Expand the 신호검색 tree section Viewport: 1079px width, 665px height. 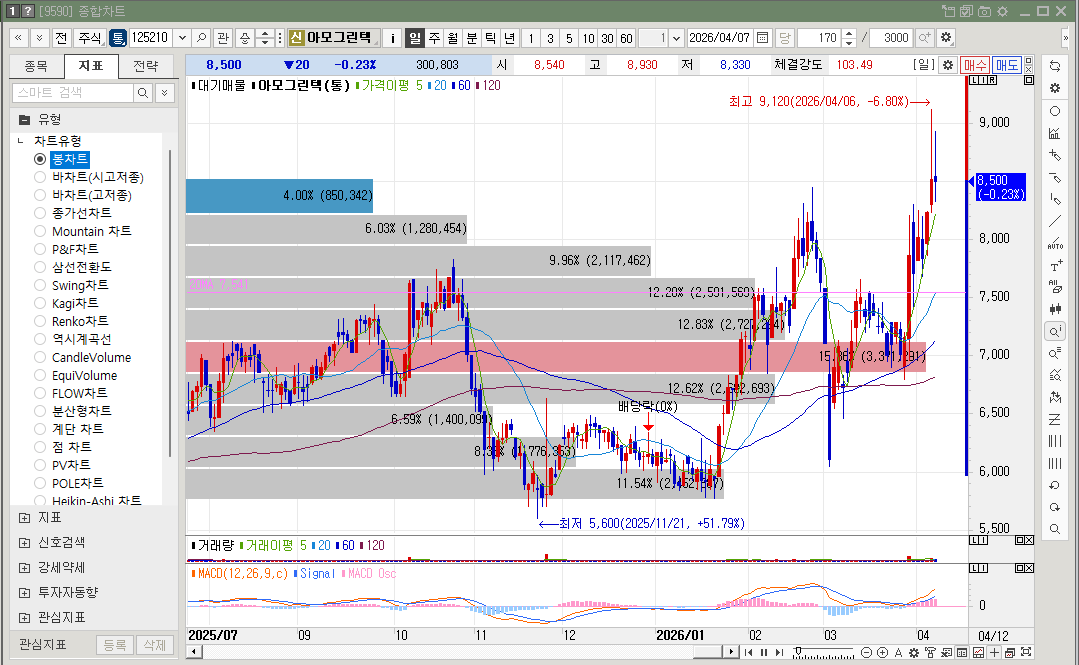pos(25,542)
